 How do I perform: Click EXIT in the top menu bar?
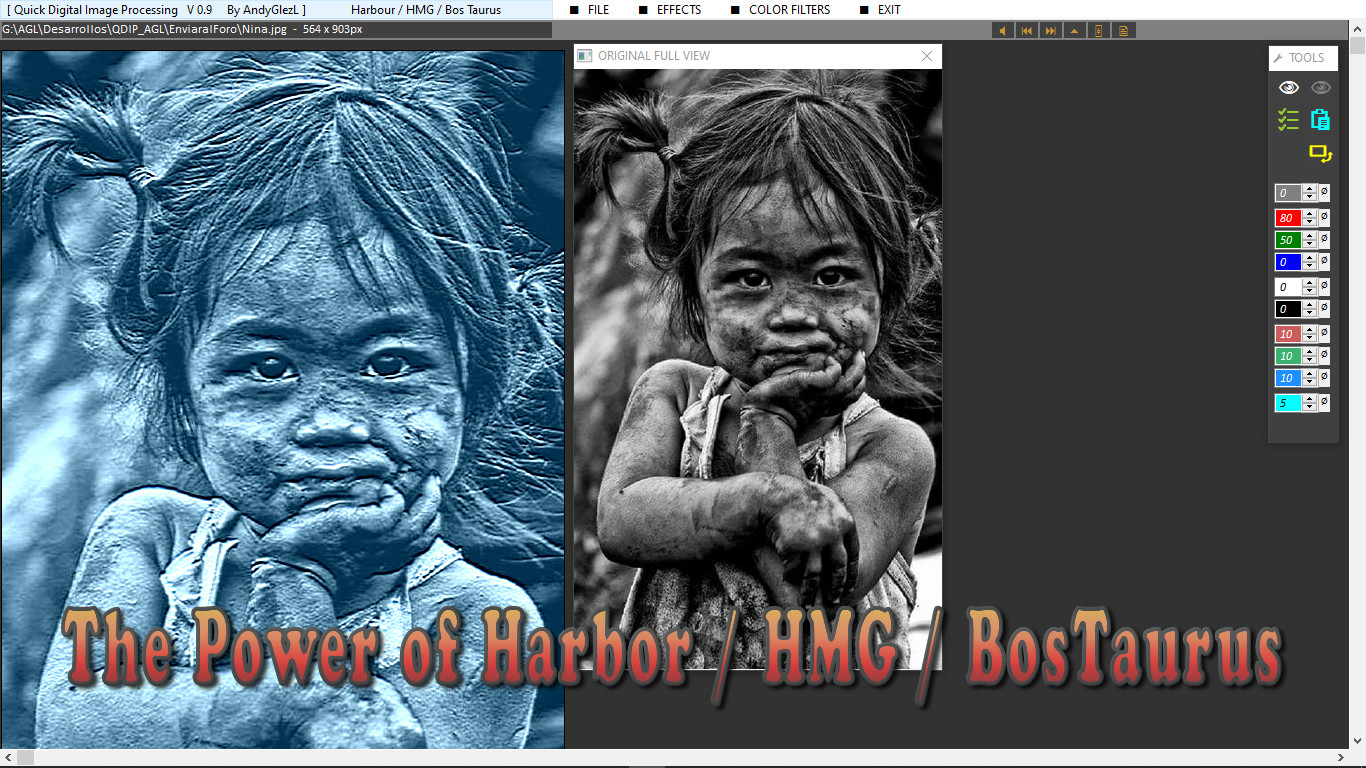[889, 10]
